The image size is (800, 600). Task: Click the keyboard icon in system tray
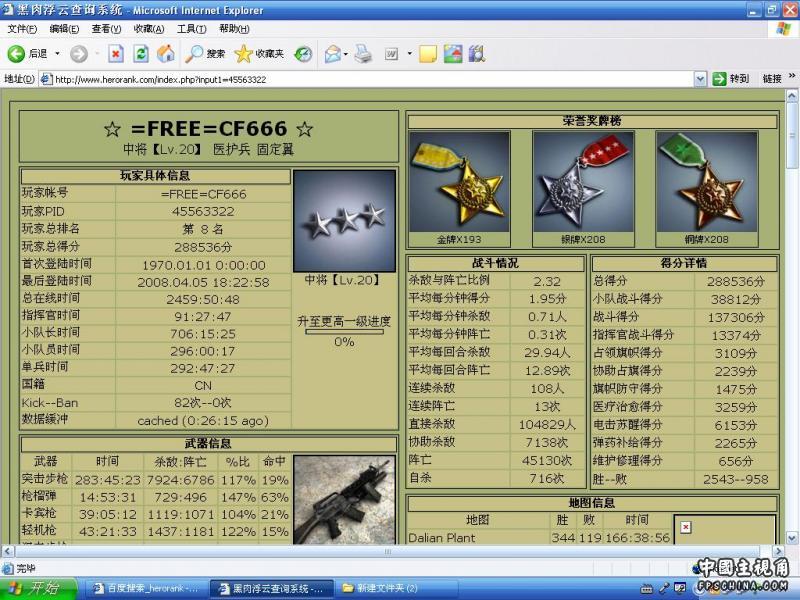coord(646,589)
